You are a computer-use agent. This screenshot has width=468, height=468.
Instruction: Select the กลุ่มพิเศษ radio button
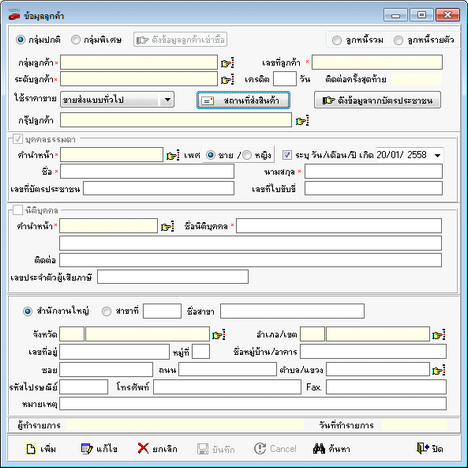click(76, 40)
